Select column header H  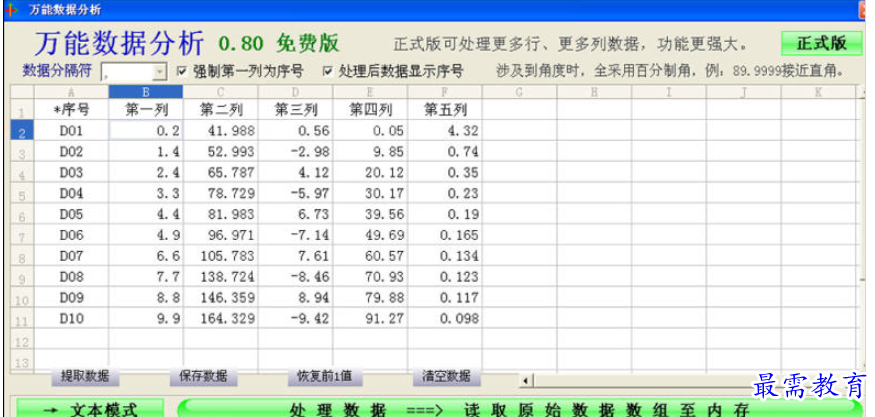click(594, 92)
